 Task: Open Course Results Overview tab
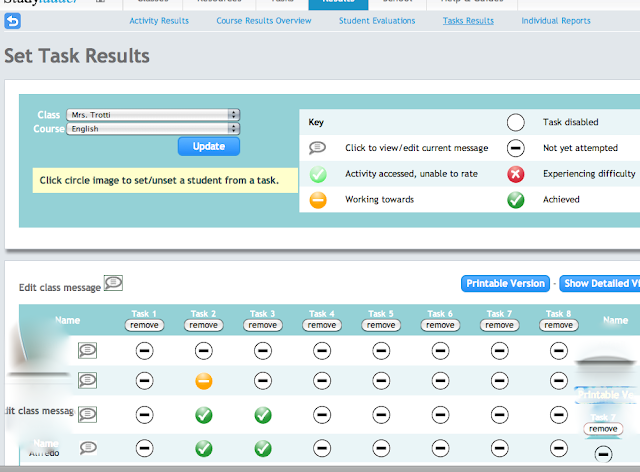(x=264, y=21)
